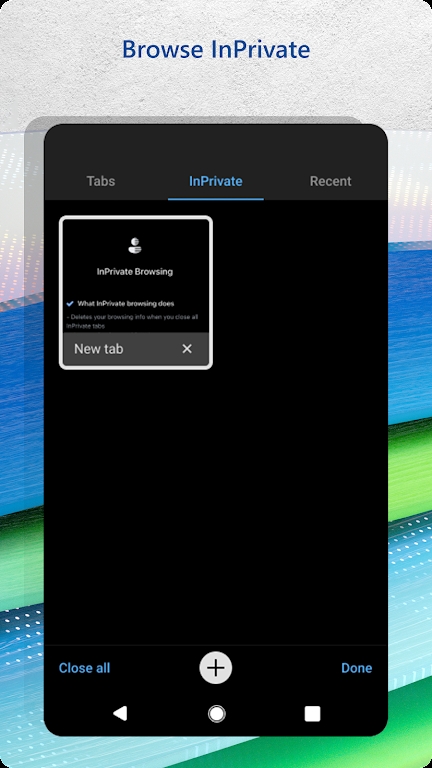Click the Browse InPrivate heading

(216, 49)
